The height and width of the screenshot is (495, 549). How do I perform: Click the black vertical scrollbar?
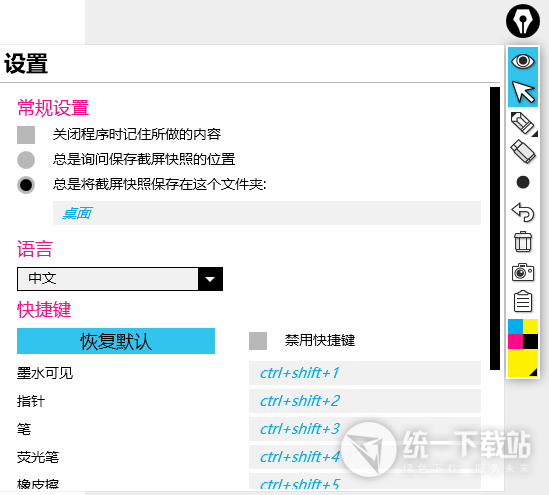click(x=495, y=228)
